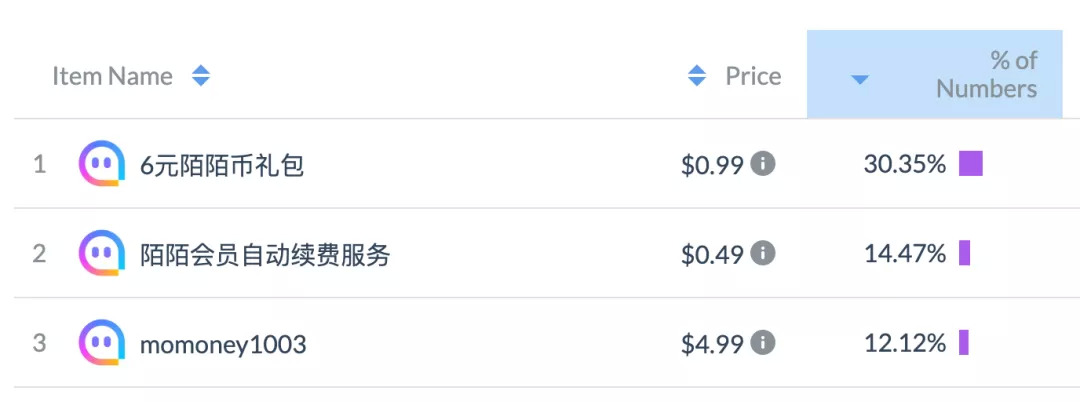Toggle the descending arrow in % of Numbers

click(859, 79)
